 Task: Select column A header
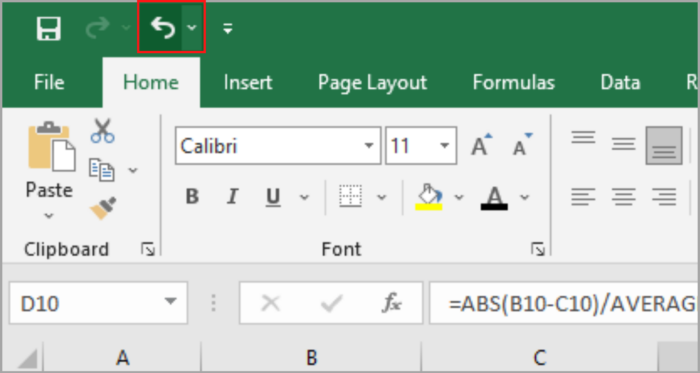122,357
